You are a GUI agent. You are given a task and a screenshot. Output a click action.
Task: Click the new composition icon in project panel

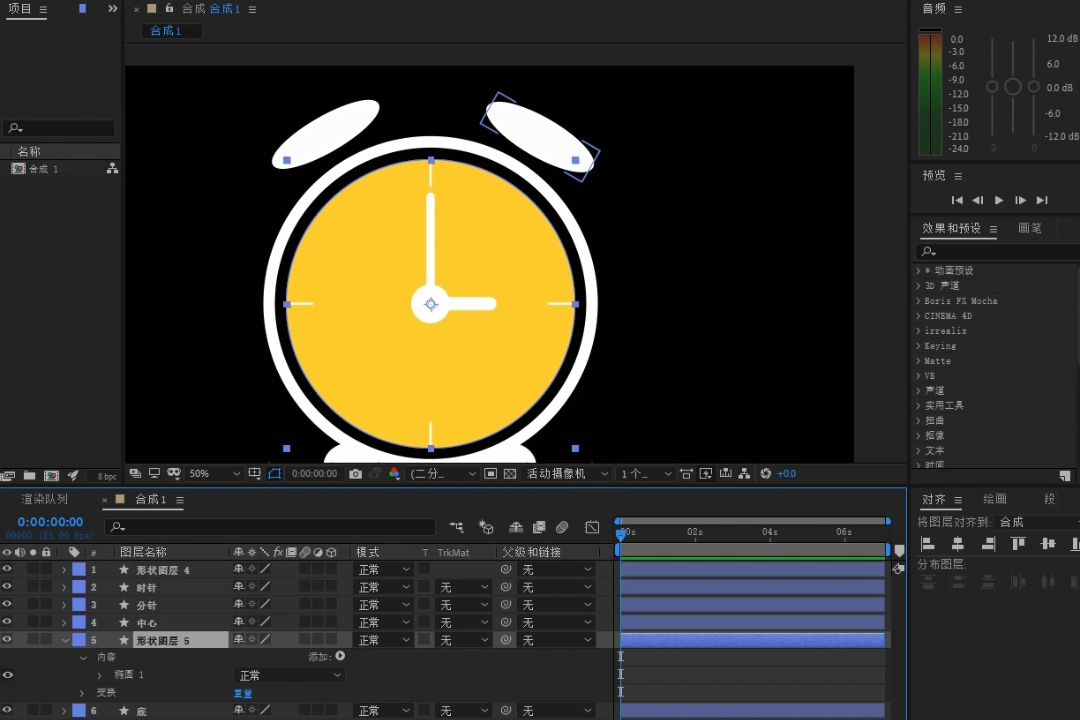[x=52, y=475]
